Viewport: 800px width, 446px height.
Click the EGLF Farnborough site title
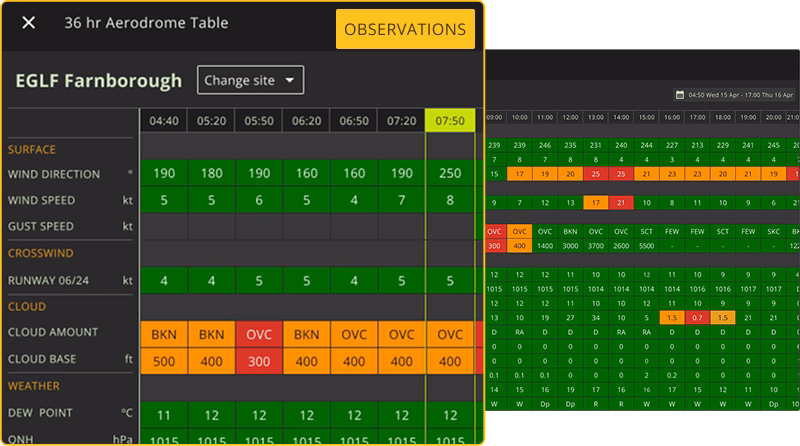click(98, 81)
